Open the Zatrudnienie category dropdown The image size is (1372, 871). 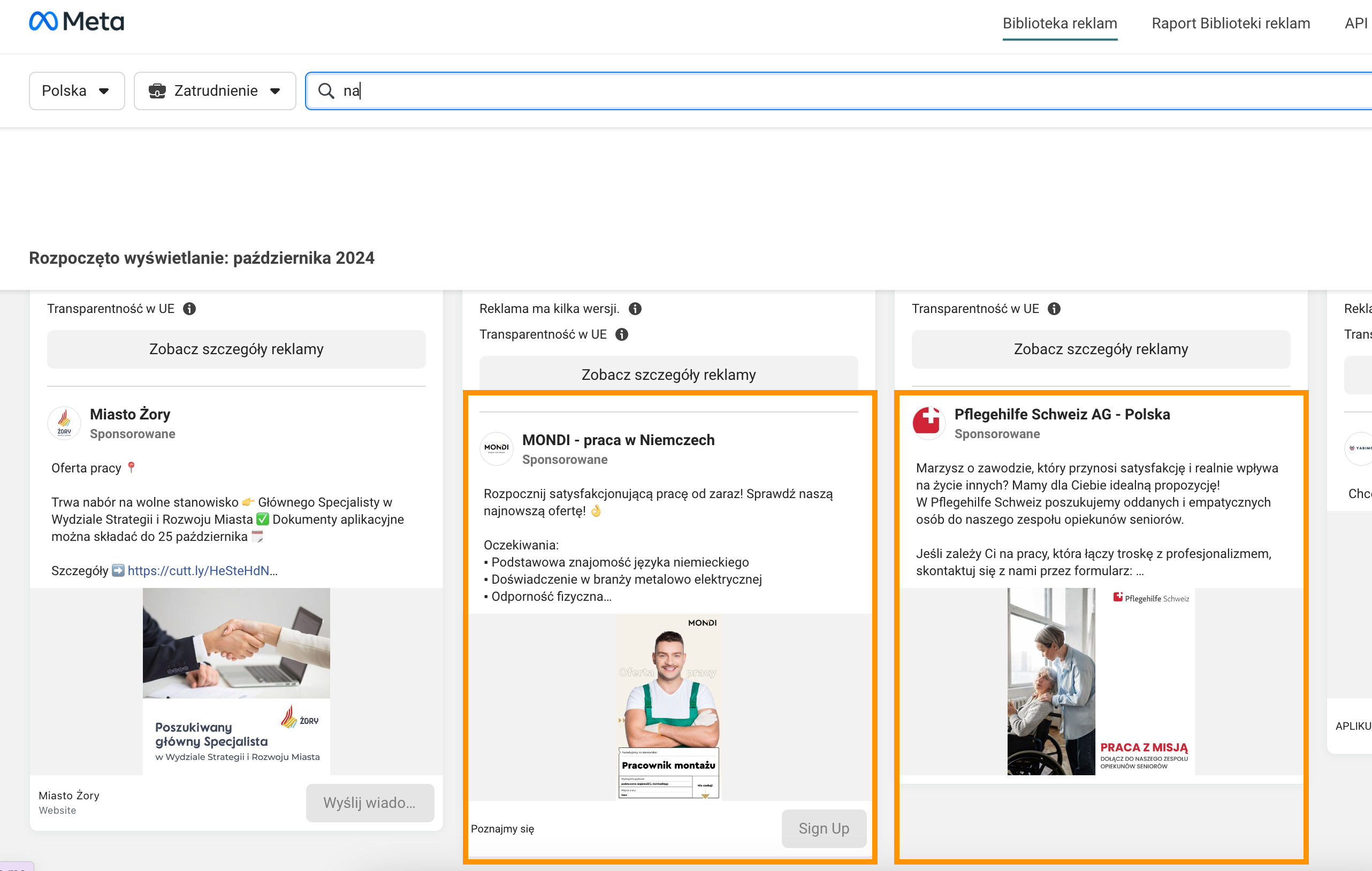(x=215, y=90)
